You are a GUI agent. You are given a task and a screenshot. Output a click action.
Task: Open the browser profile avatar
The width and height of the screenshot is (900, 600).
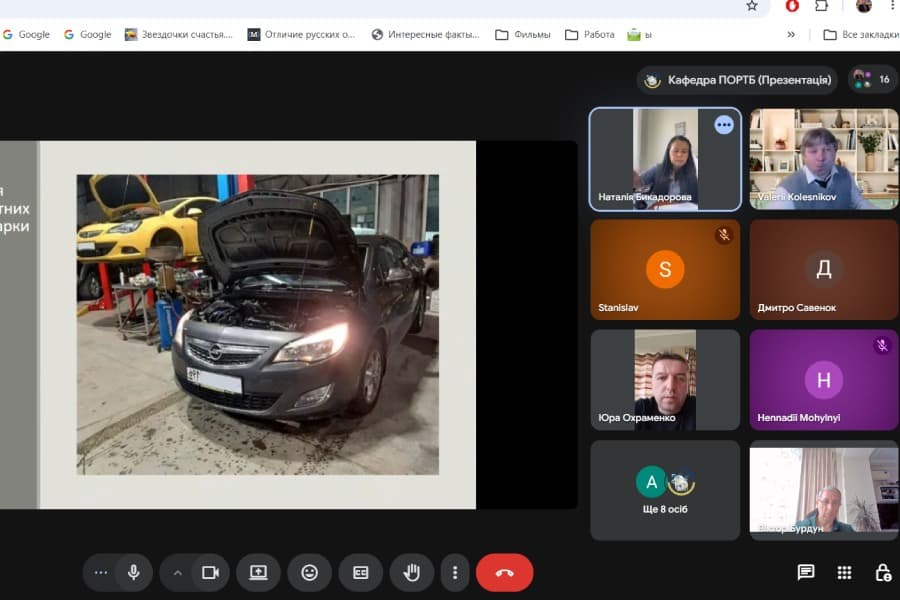pyautogui.click(x=864, y=6)
